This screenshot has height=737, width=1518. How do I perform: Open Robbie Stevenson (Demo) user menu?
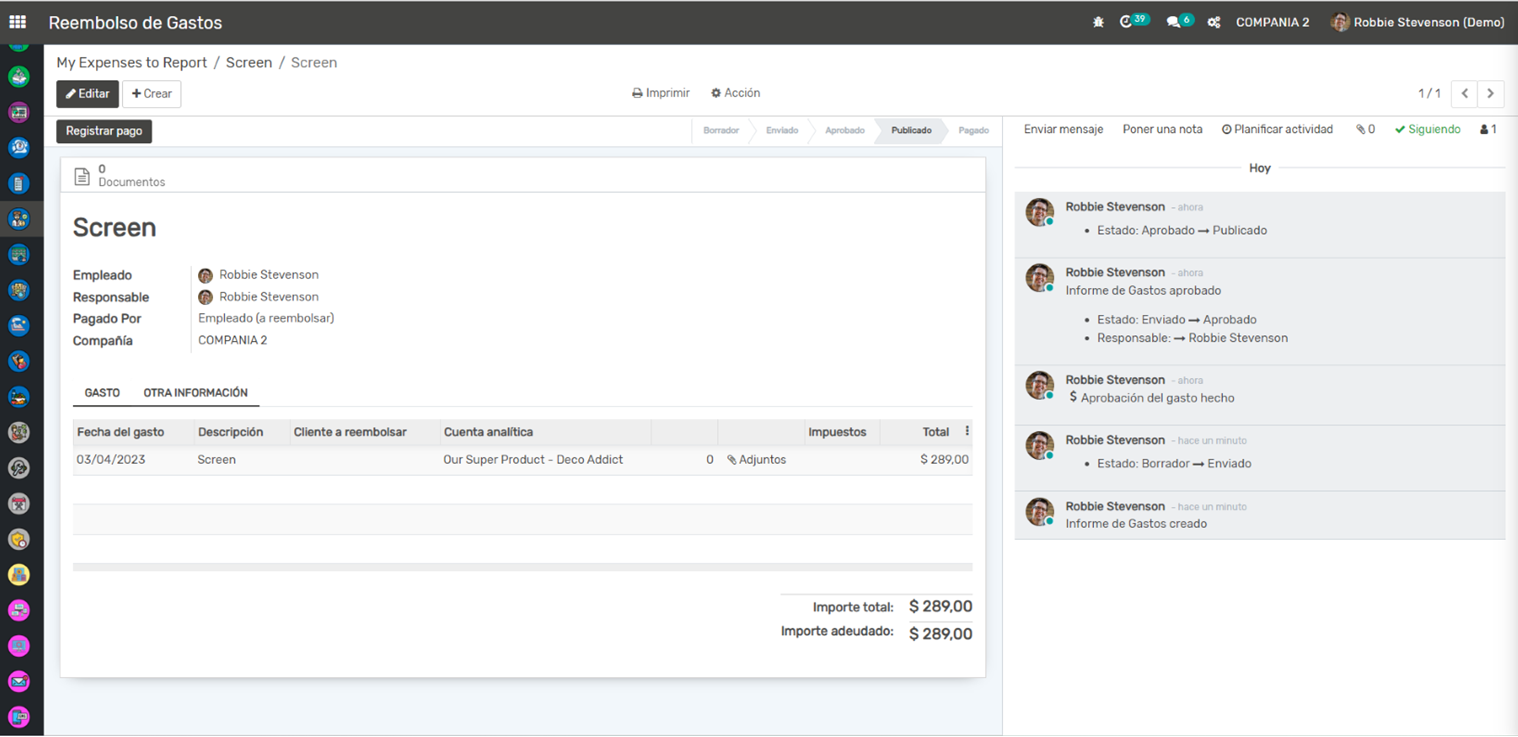pos(1417,22)
